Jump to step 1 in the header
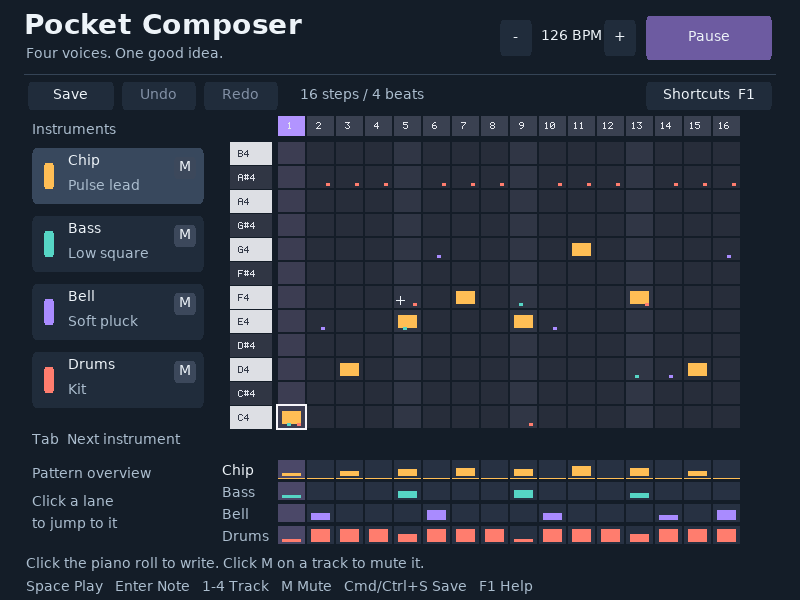 [291, 126]
